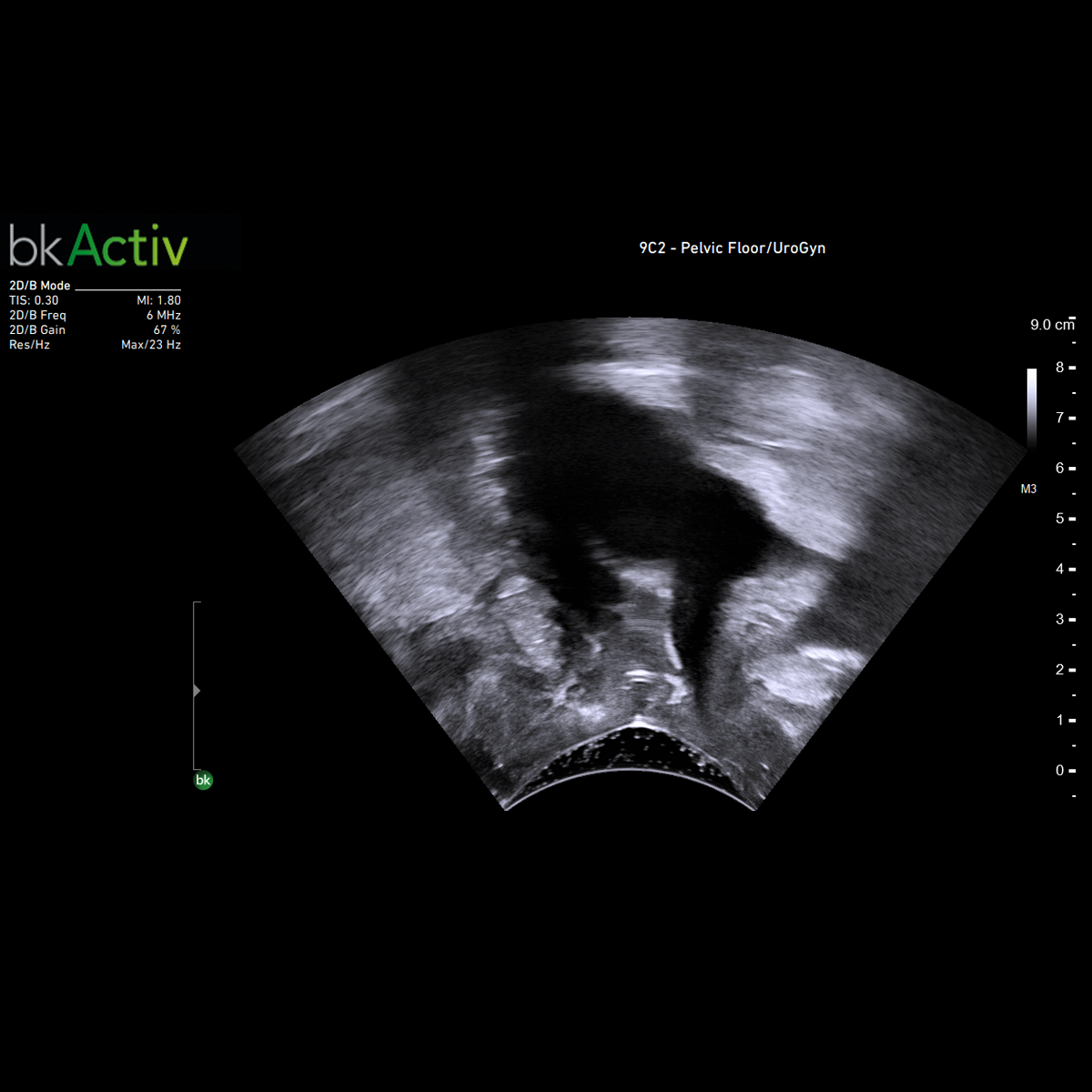Click the bkActiv logo

click(98, 245)
